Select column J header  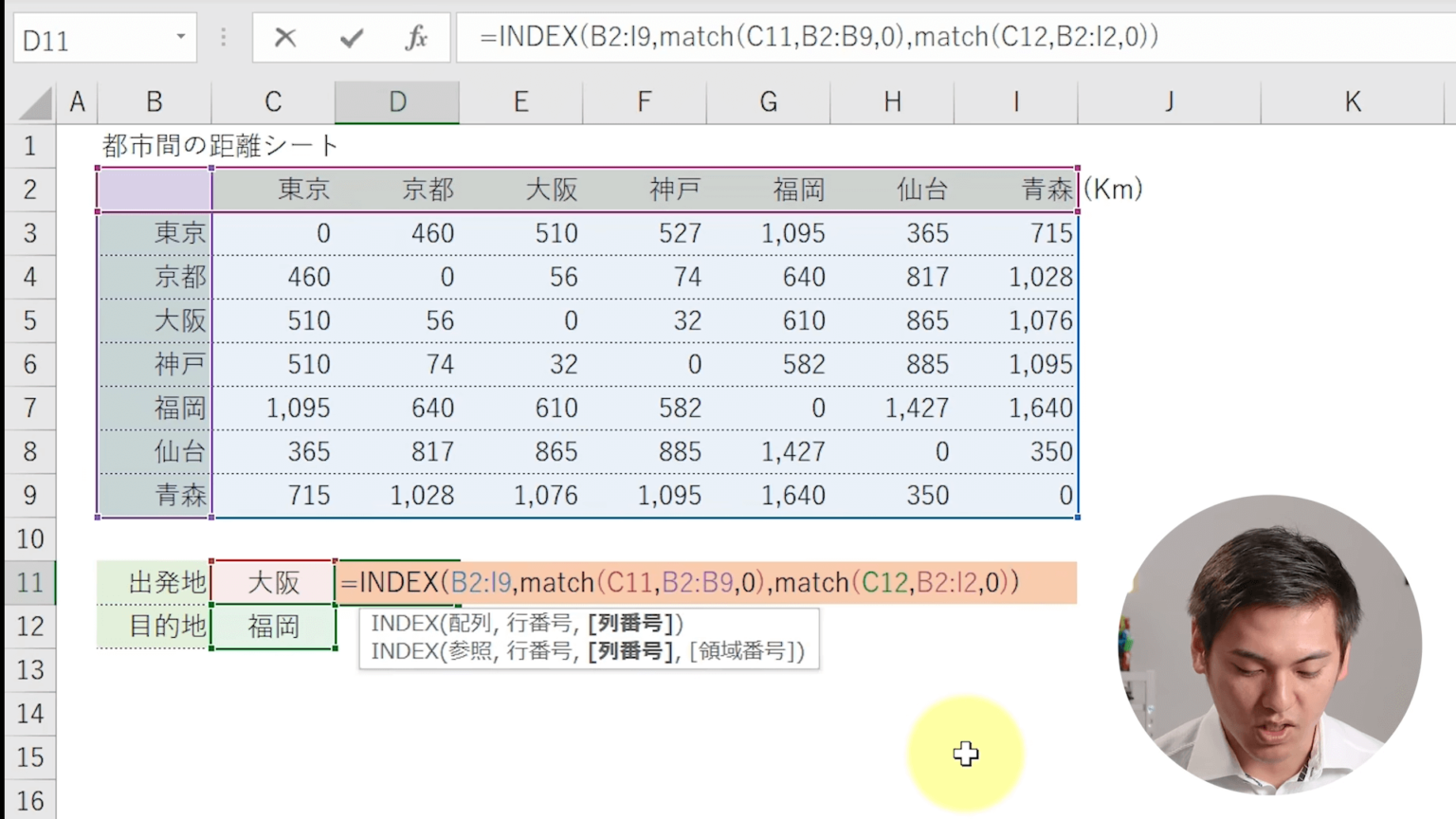click(1169, 101)
